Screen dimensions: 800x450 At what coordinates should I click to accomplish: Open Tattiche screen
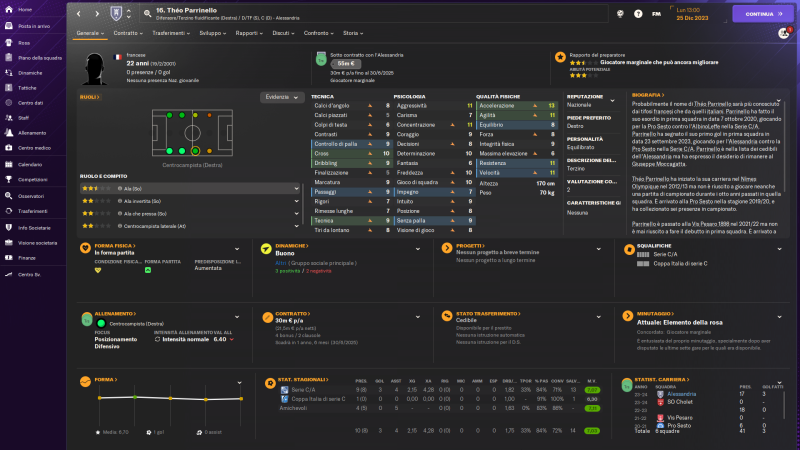[27, 88]
